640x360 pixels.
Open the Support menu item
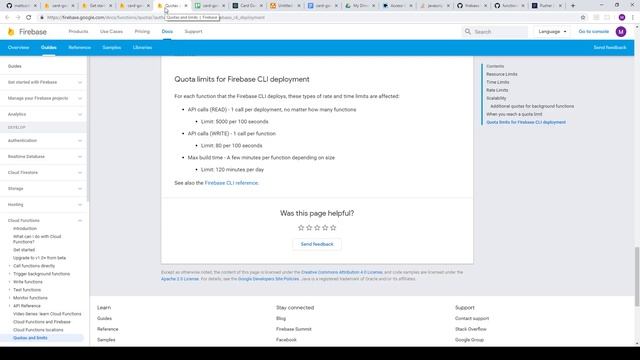[x=193, y=31]
